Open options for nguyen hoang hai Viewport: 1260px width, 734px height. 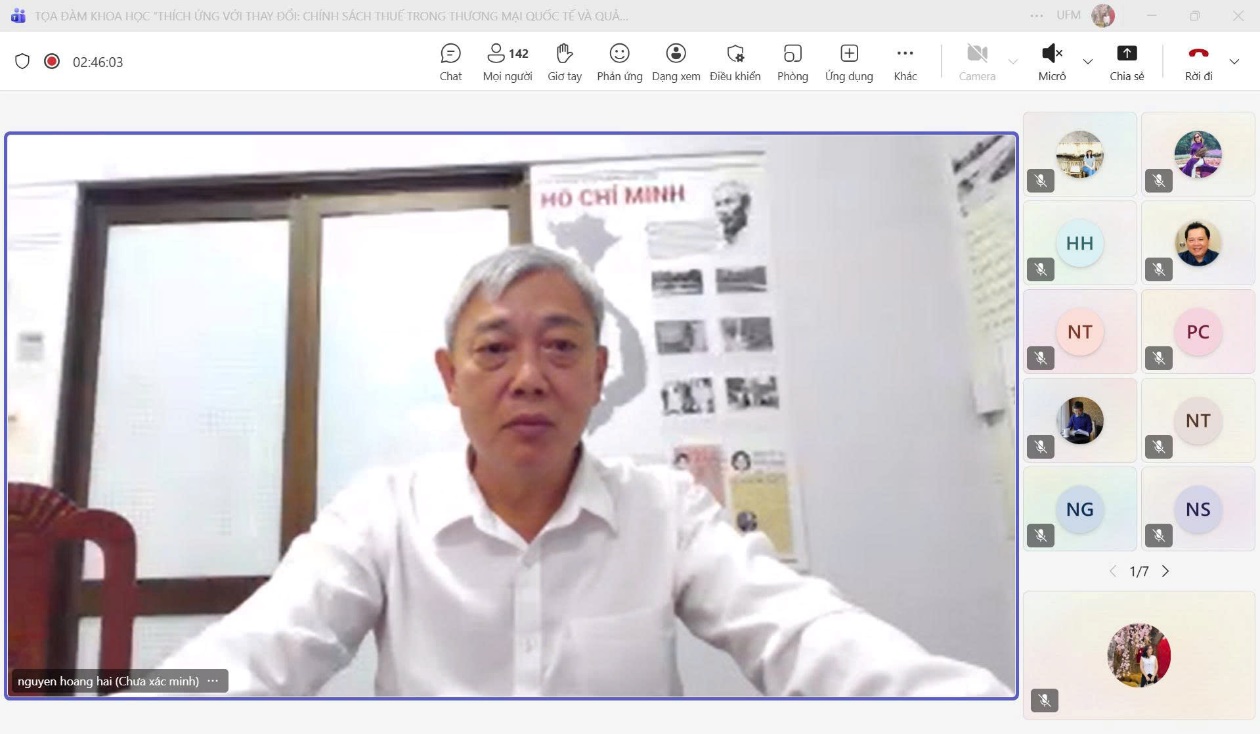click(212, 681)
